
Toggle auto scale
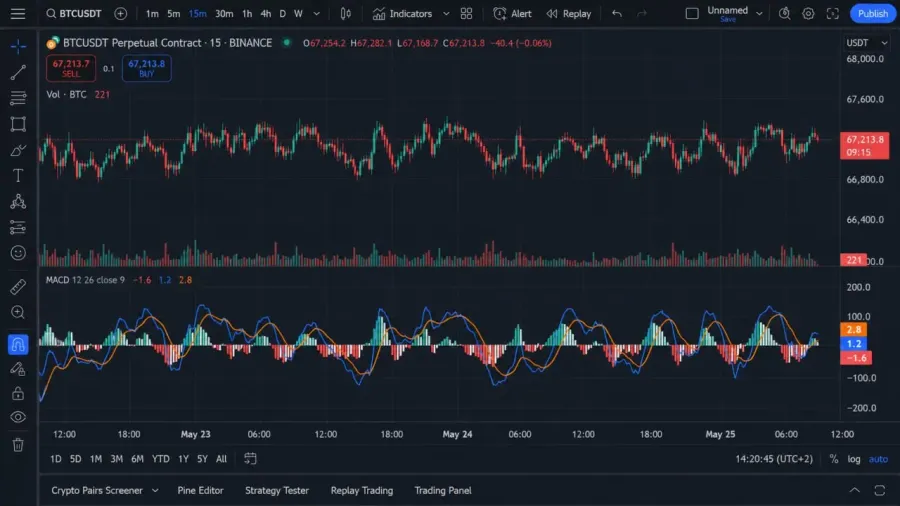tap(878, 459)
